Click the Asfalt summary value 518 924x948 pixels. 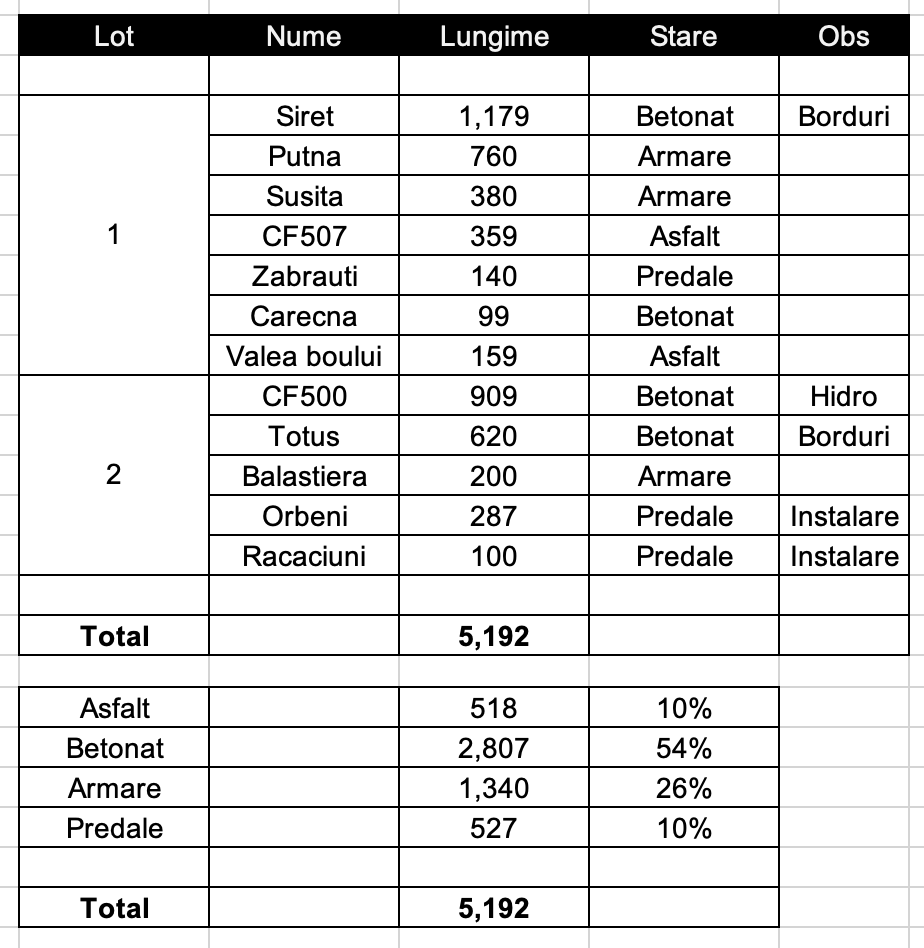[x=494, y=709]
